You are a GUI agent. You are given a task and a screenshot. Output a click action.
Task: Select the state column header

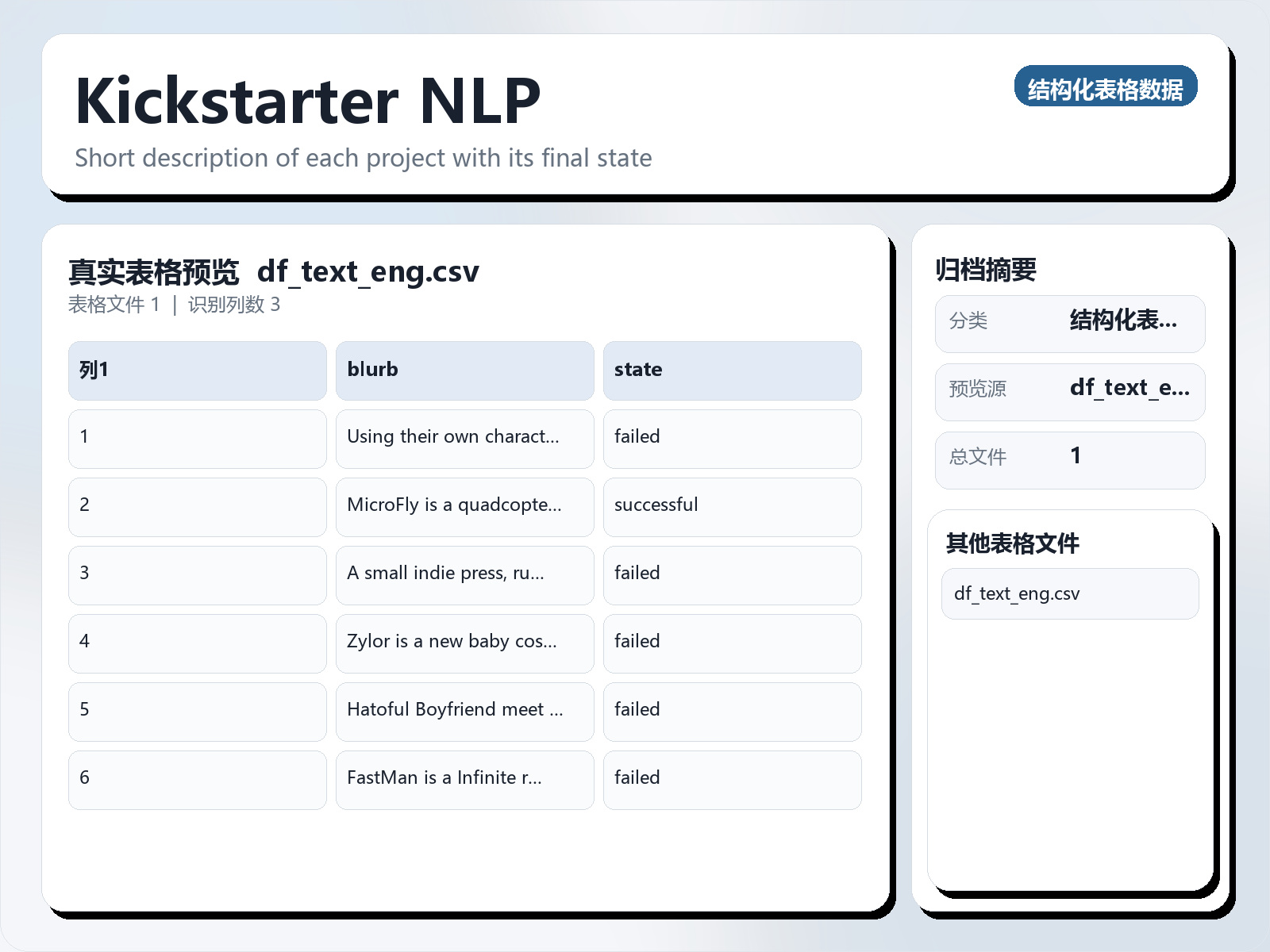click(733, 370)
